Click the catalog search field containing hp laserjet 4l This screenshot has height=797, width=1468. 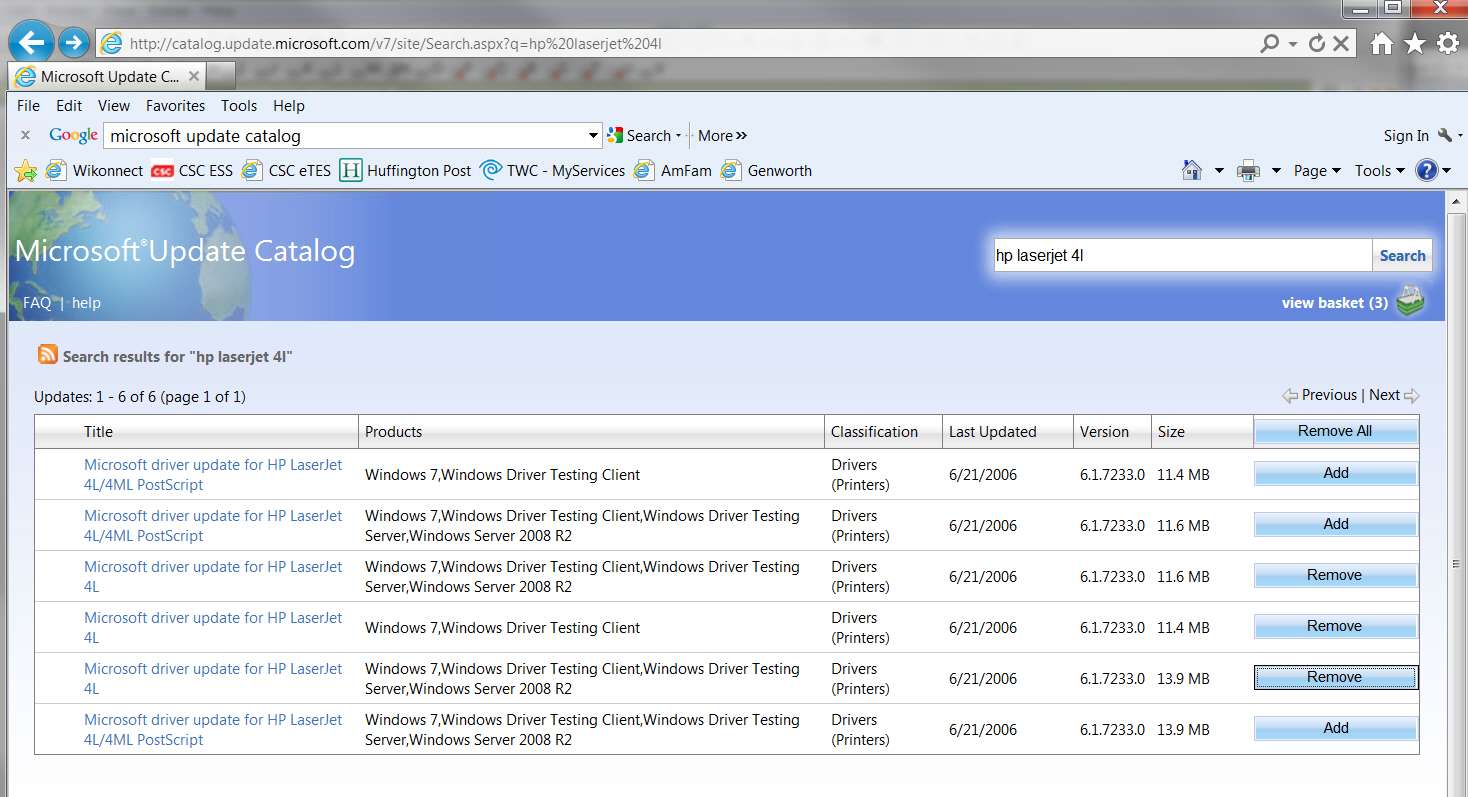(1181, 255)
